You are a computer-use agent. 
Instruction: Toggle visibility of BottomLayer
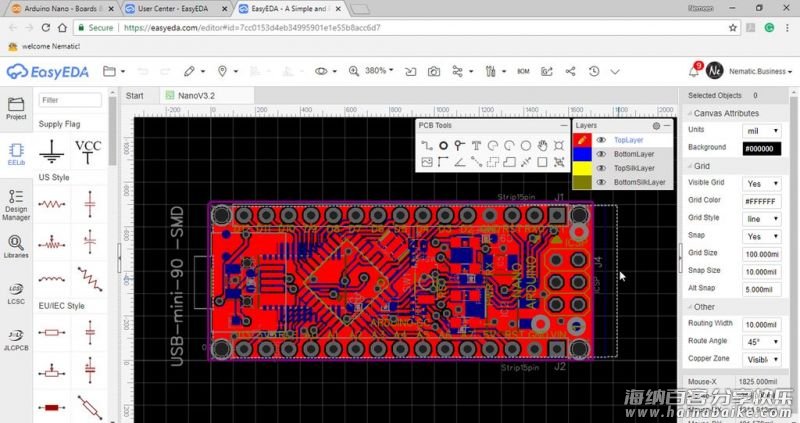(x=601, y=154)
